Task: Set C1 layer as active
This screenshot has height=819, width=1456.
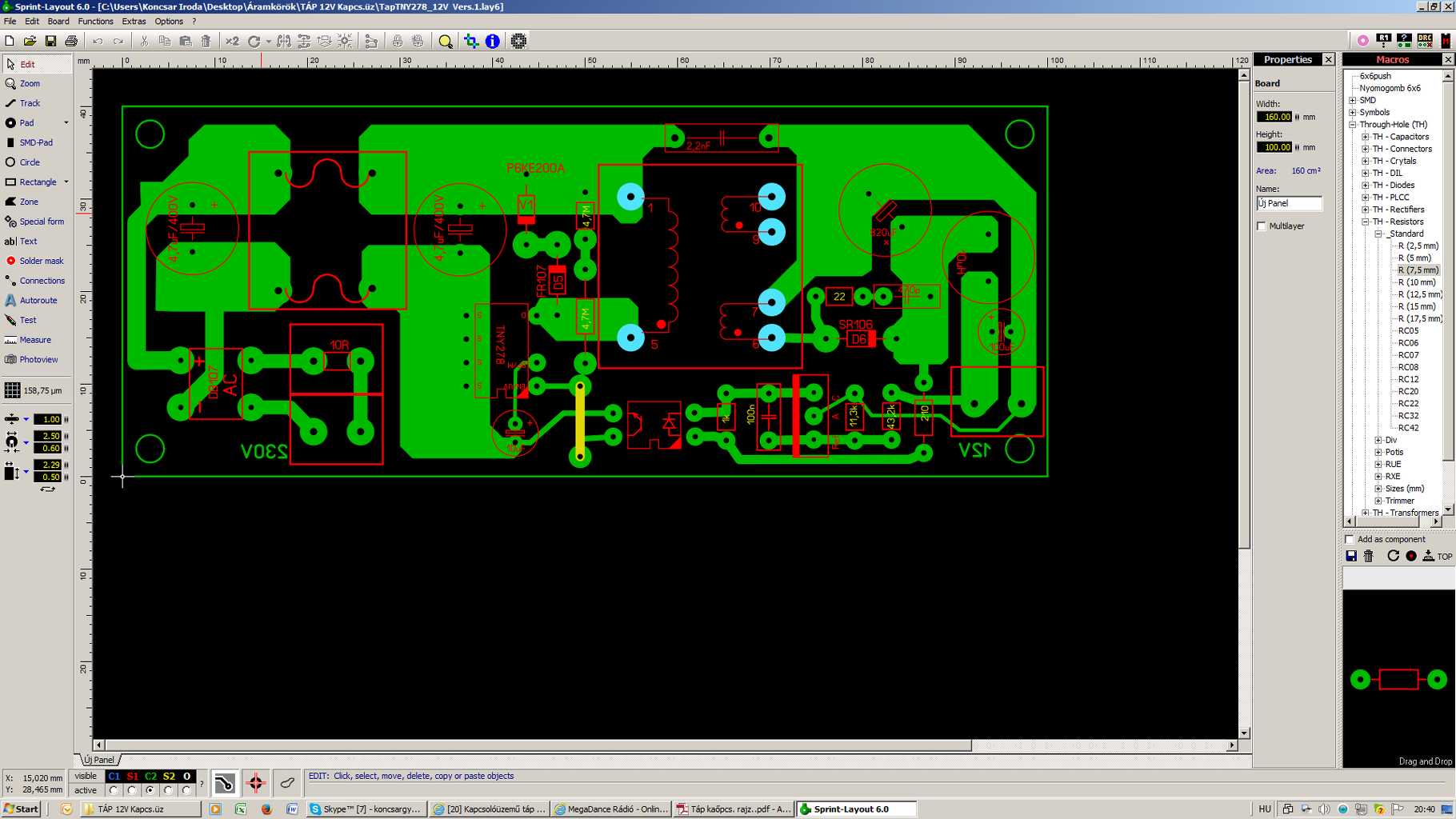Action: pyautogui.click(x=114, y=790)
